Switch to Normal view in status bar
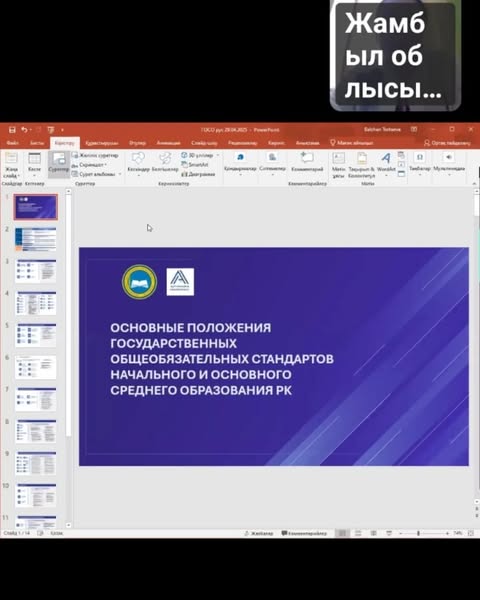Viewport: 480px width, 600px height. [342, 533]
